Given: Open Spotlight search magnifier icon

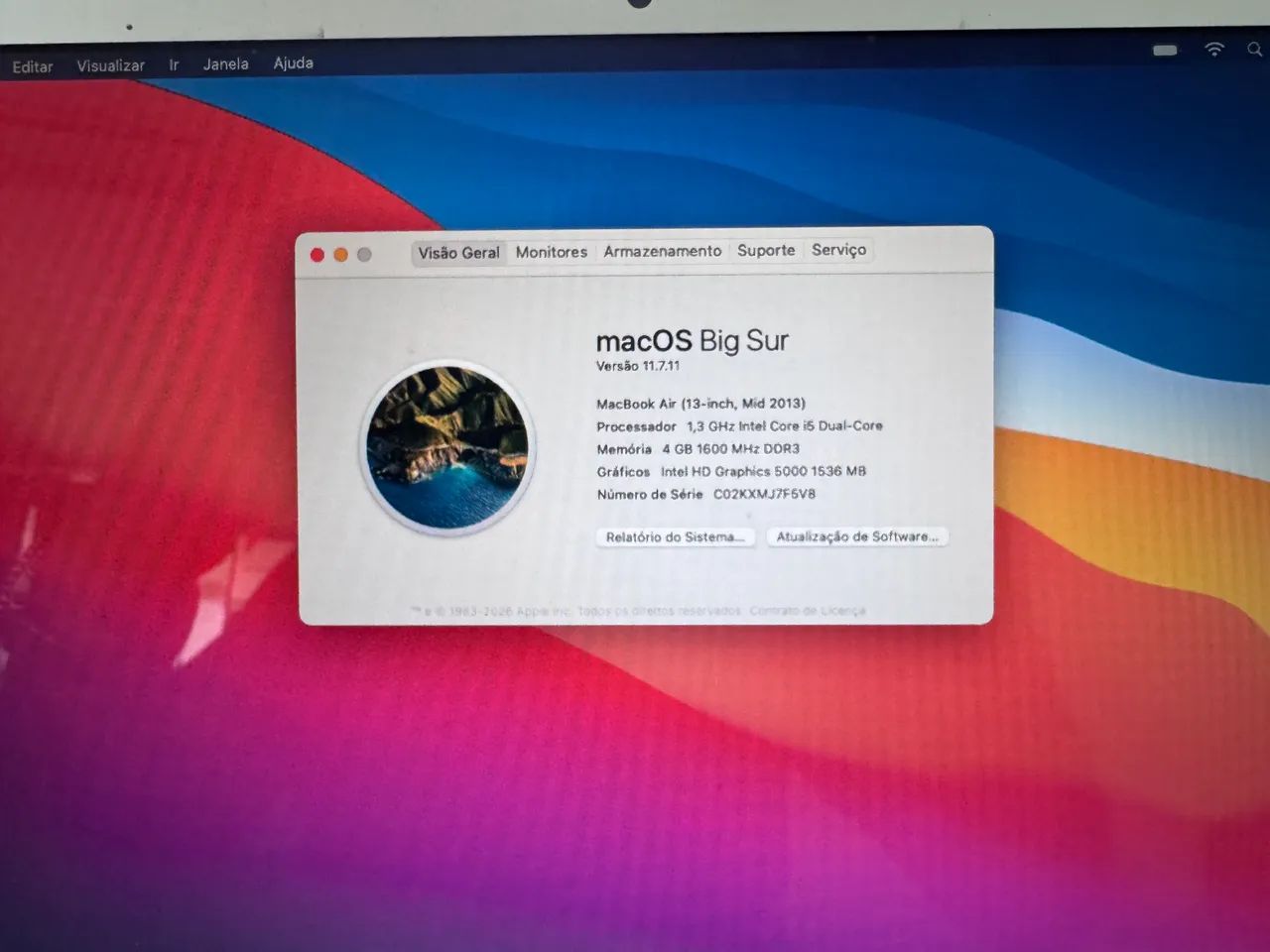Looking at the screenshot, I should click(x=1255, y=49).
